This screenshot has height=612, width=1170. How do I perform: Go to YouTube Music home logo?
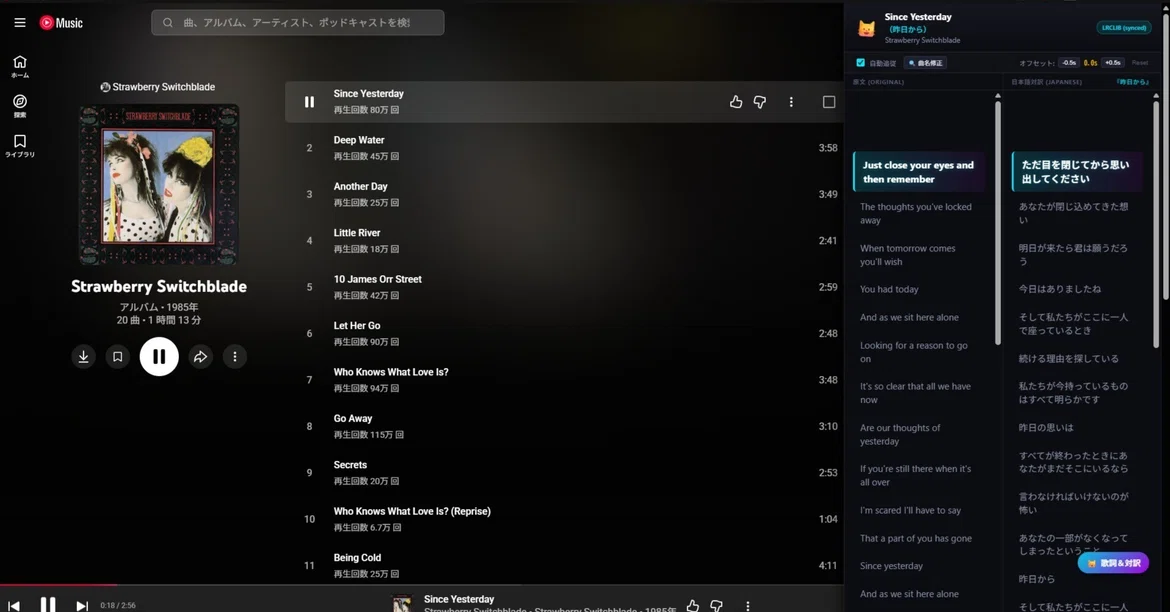point(61,23)
